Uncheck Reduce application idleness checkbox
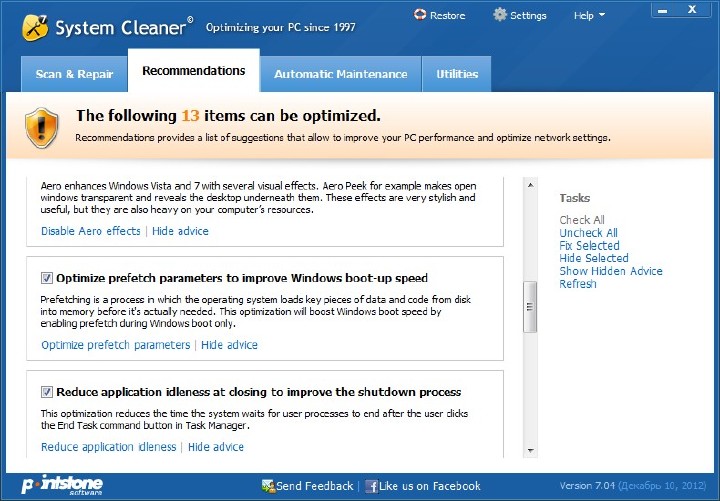Screen dimensions: 720x501 tap(47, 392)
